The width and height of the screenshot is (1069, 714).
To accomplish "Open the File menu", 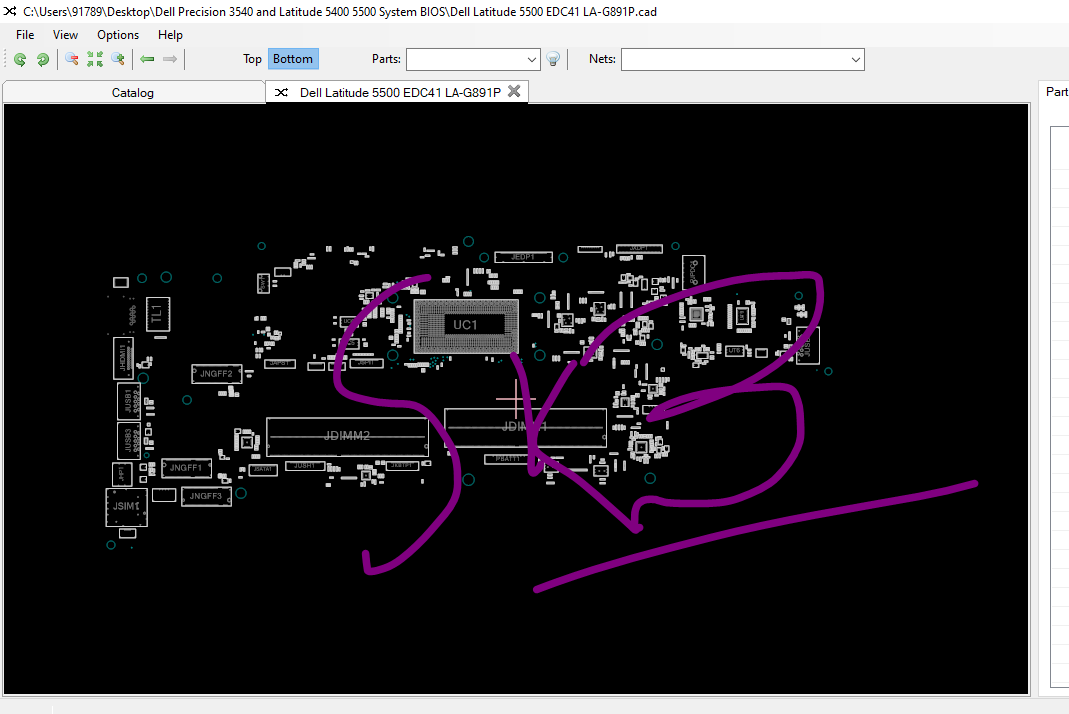I will click(25, 35).
